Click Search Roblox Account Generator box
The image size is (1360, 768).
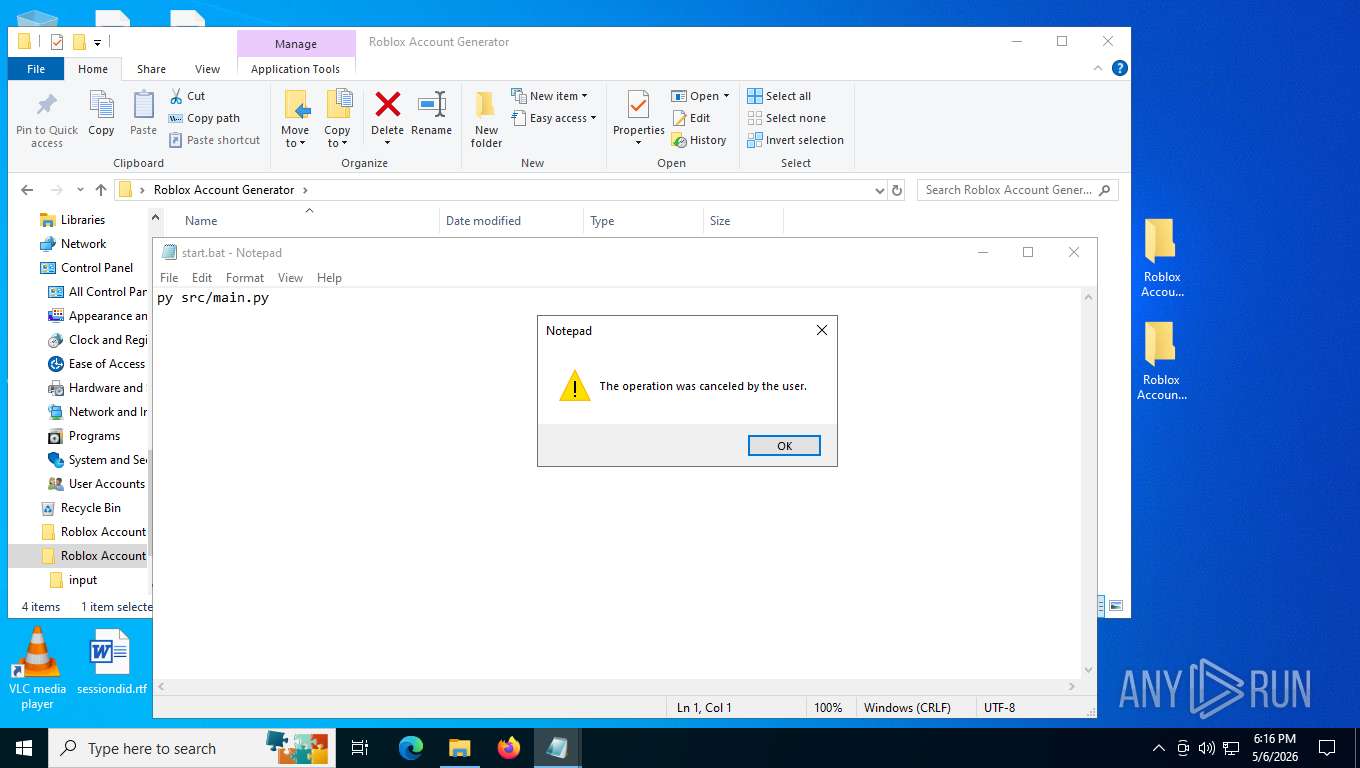1018,190
